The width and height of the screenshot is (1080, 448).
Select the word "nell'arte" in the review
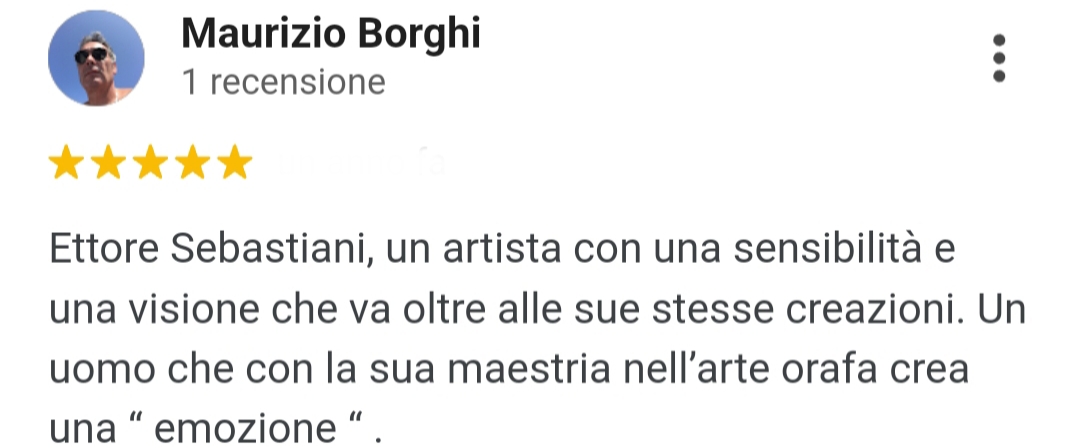coord(696,369)
